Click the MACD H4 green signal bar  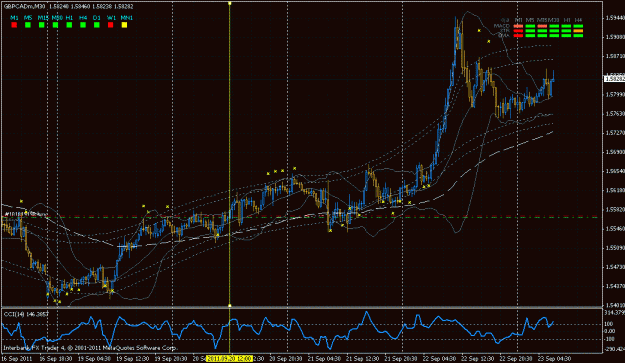578,26
